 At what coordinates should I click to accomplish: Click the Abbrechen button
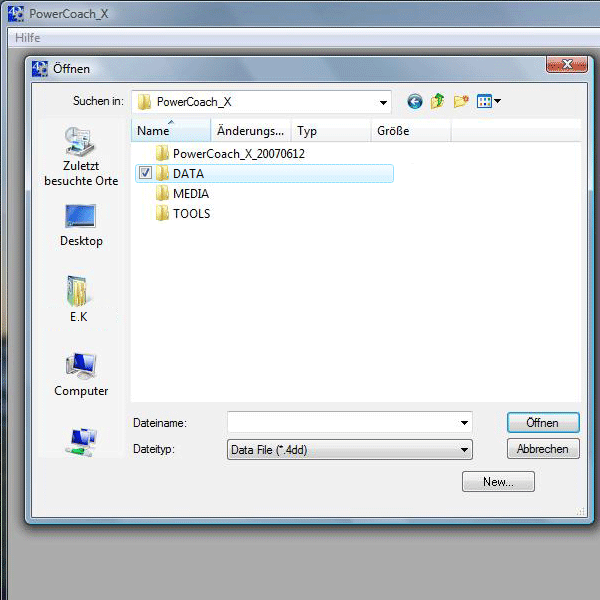tap(543, 448)
